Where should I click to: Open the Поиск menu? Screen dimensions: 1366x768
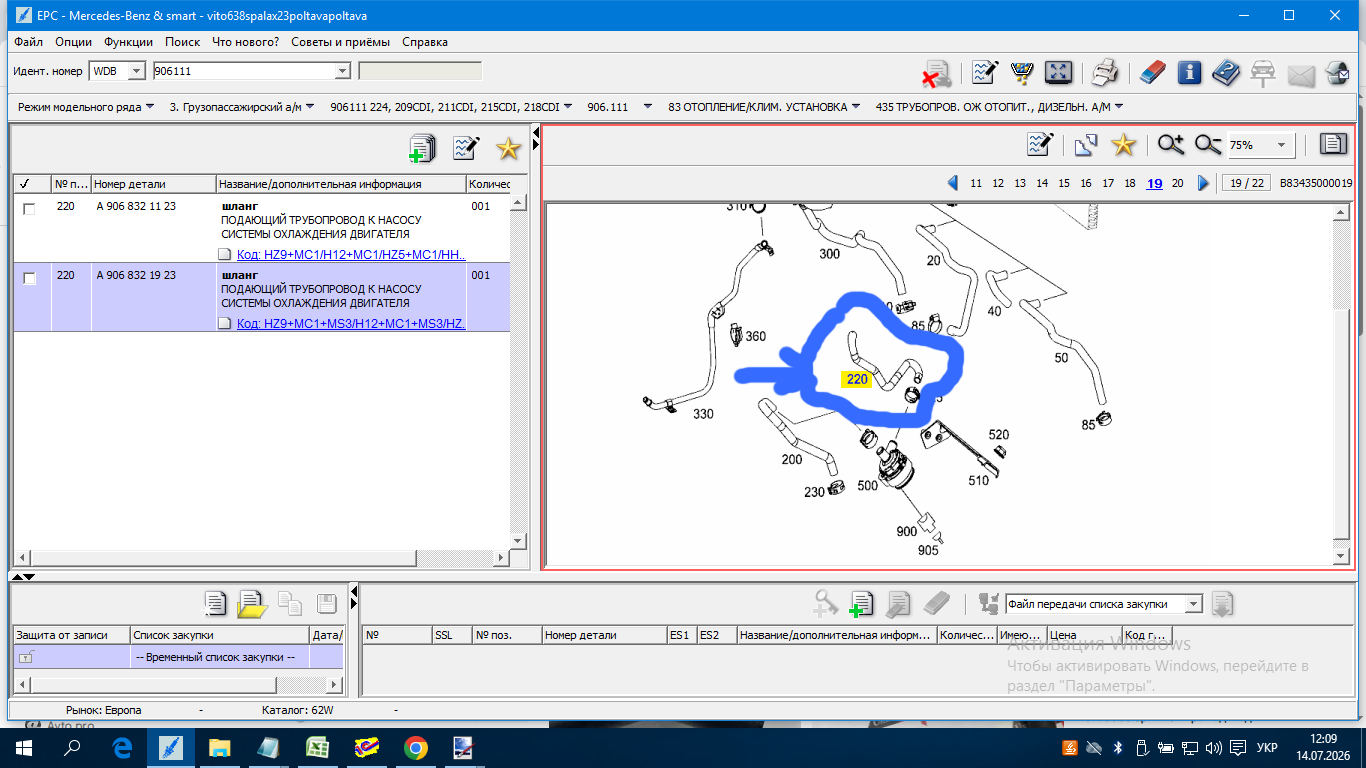183,42
